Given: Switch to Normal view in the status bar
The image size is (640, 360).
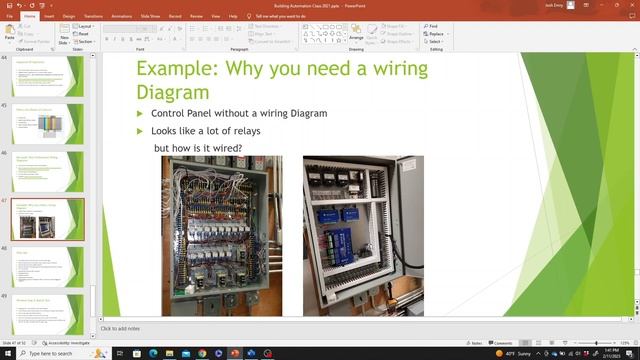Looking at the screenshot, I should point(526,343).
